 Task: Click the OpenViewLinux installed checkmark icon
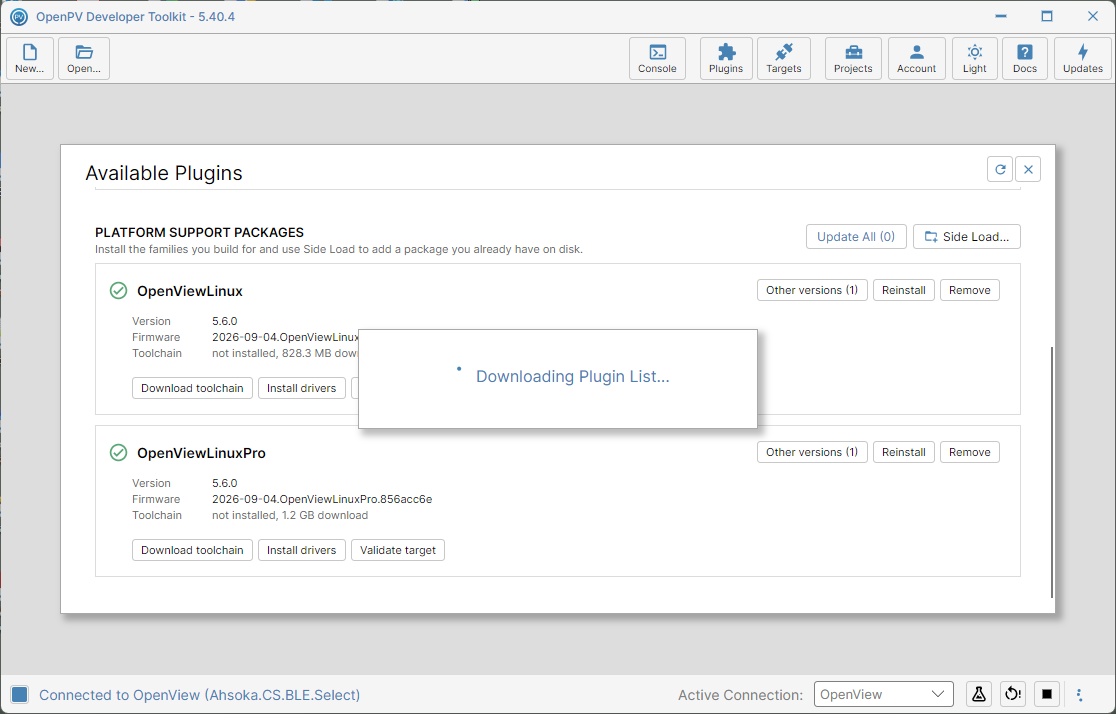pyautogui.click(x=118, y=290)
